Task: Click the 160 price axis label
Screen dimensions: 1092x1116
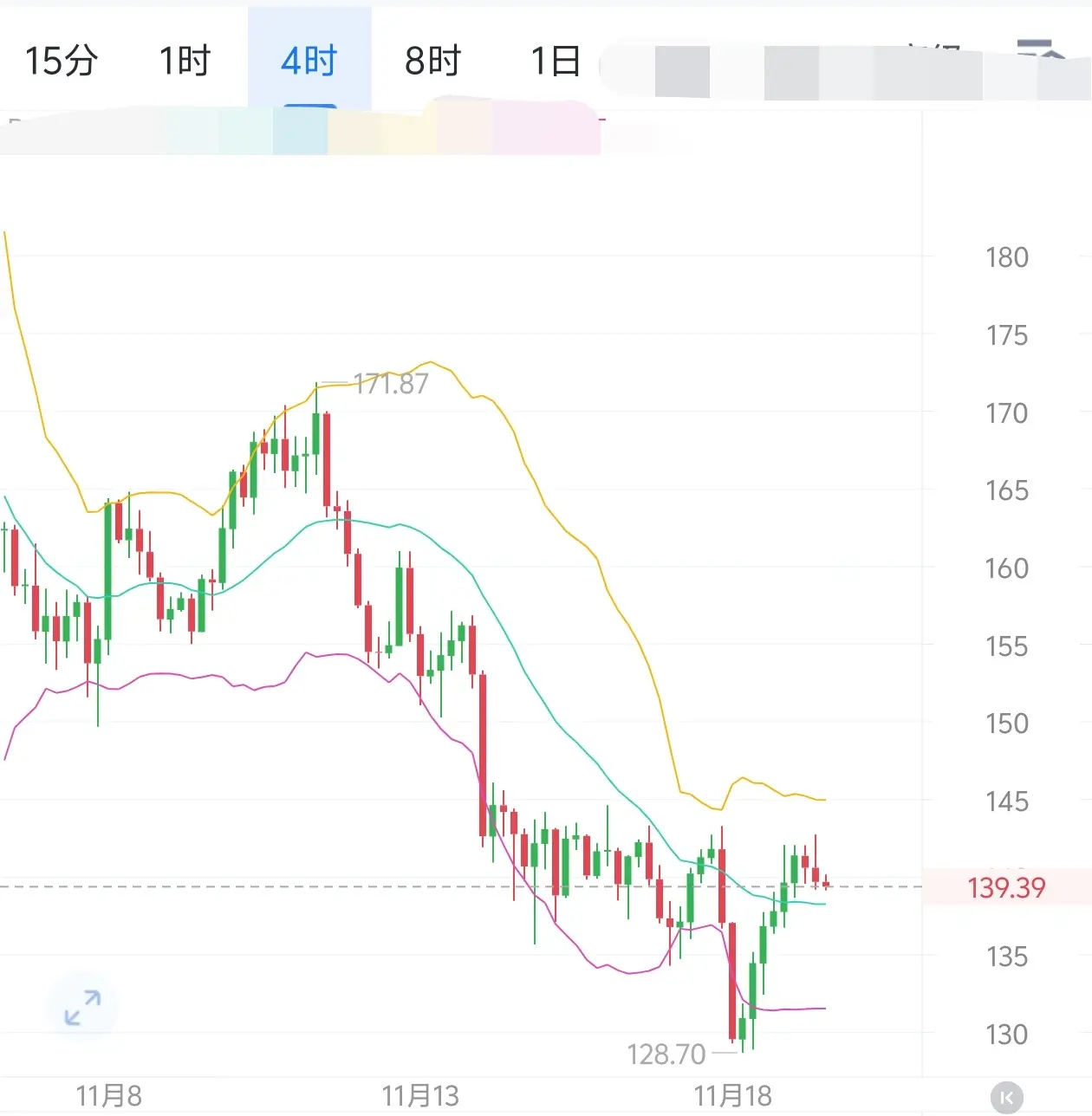Action: tap(1006, 568)
